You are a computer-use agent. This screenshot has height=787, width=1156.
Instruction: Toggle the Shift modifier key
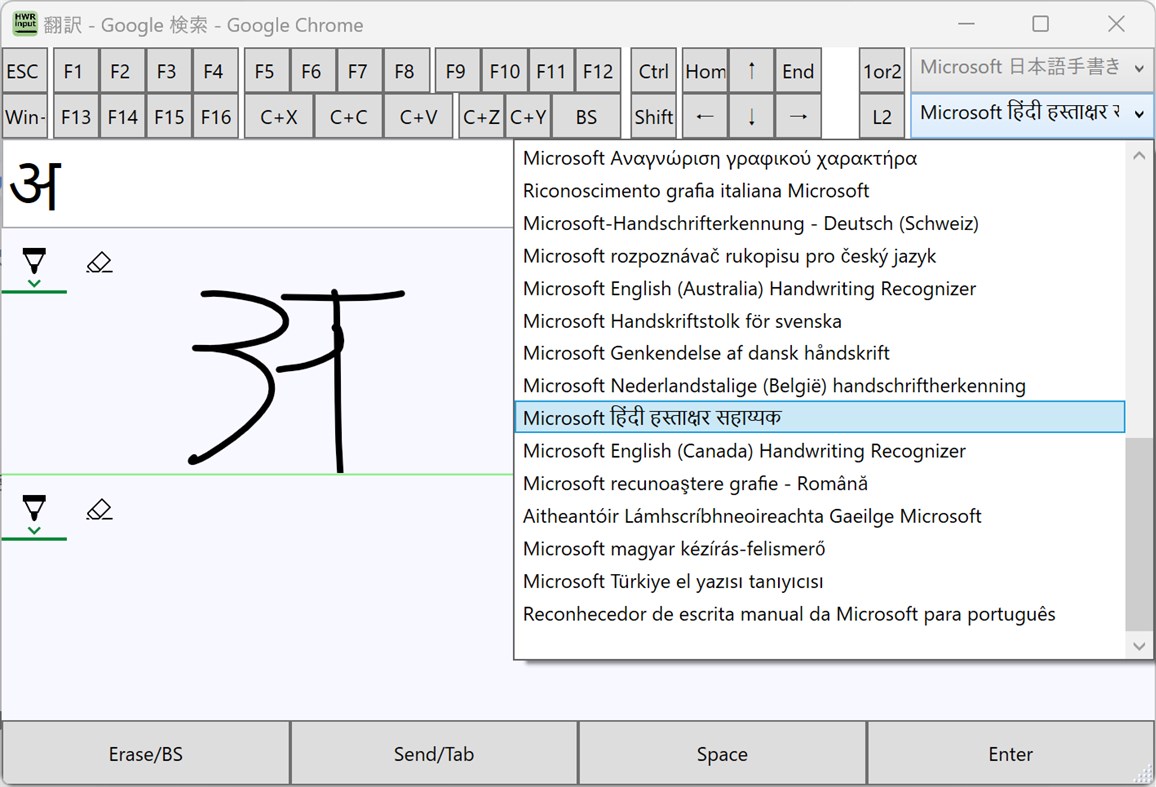(653, 117)
